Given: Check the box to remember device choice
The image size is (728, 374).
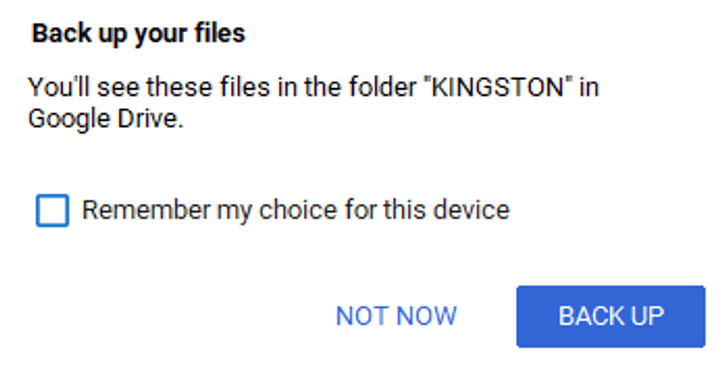Looking at the screenshot, I should (52, 210).
